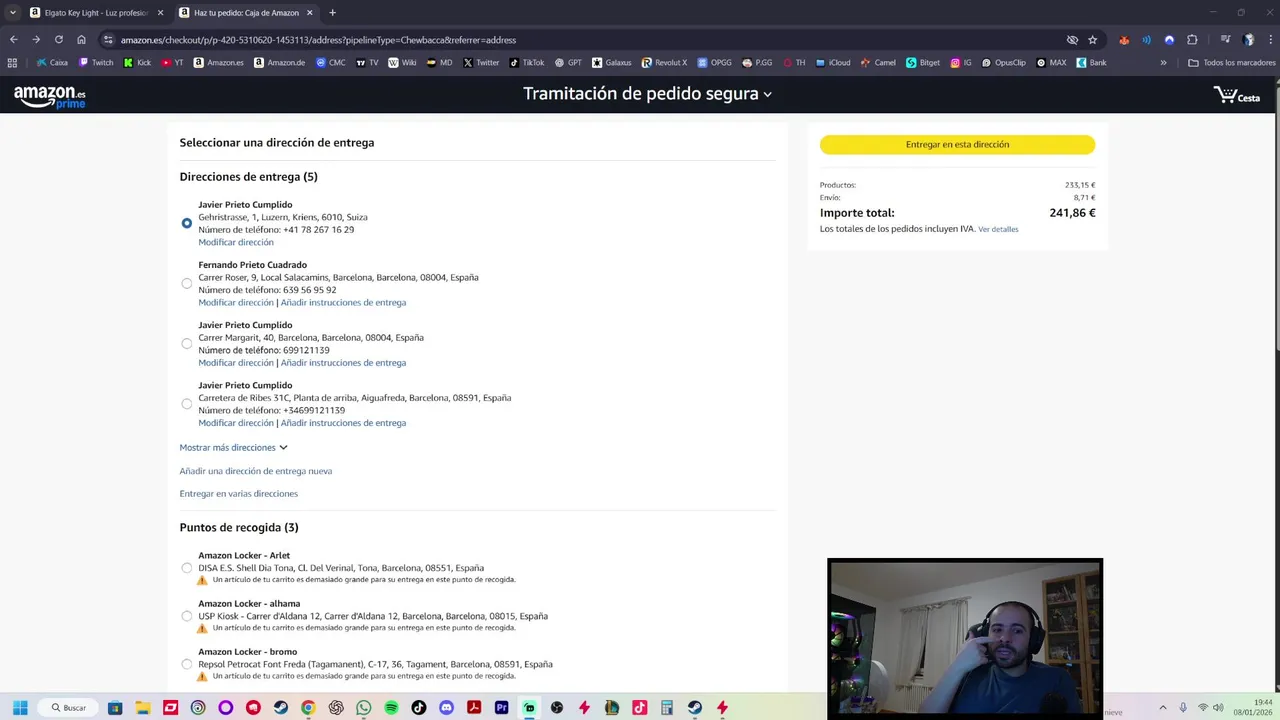The width and height of the screenshot is (1280, 720).
Task: Open the Amazon.de bookmark
Action: [x=279, y=62]
